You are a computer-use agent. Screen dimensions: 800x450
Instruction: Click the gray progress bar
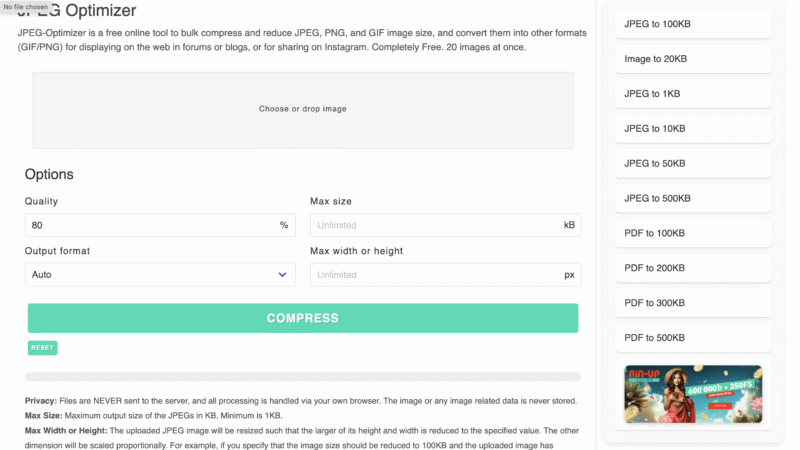(302, 377)
